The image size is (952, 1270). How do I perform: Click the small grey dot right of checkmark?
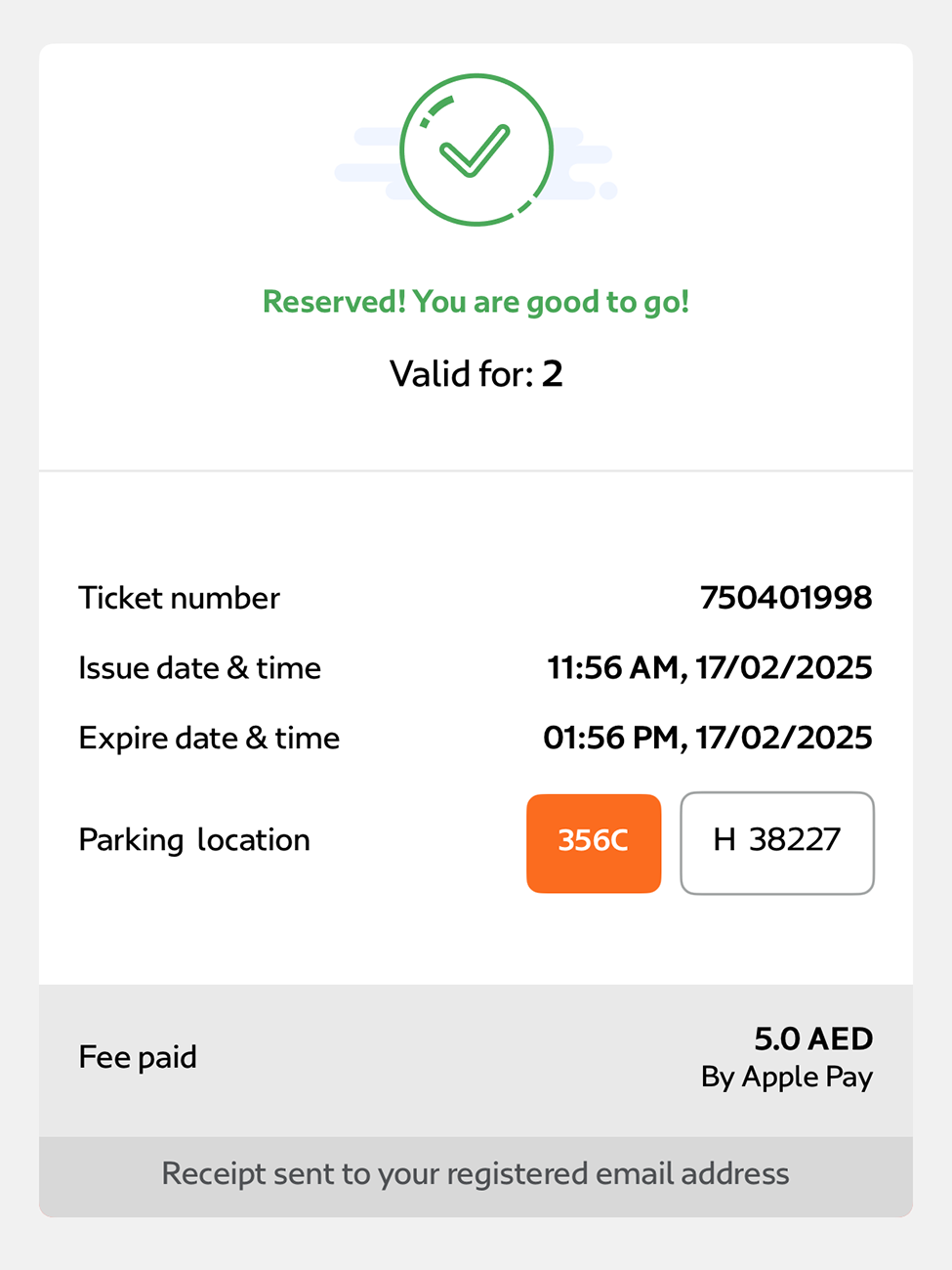tap(608, 190)
